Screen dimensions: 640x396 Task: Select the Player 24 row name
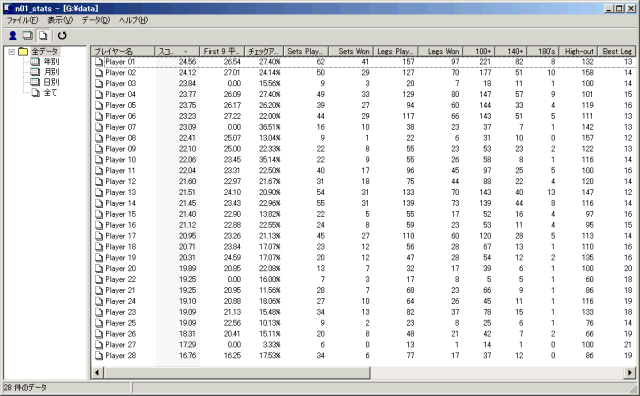[120, 301]
